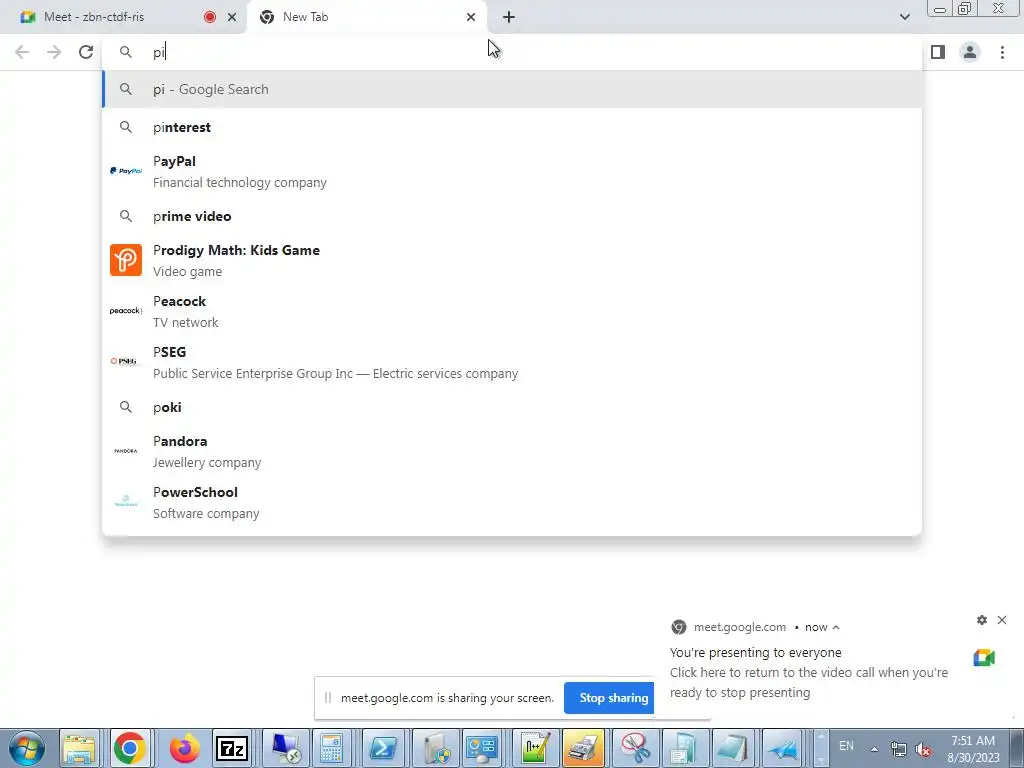Click 'meet.google.com is sharing your screen' text
Viewport: 1024px width, 768px height.
coord(447,698)
